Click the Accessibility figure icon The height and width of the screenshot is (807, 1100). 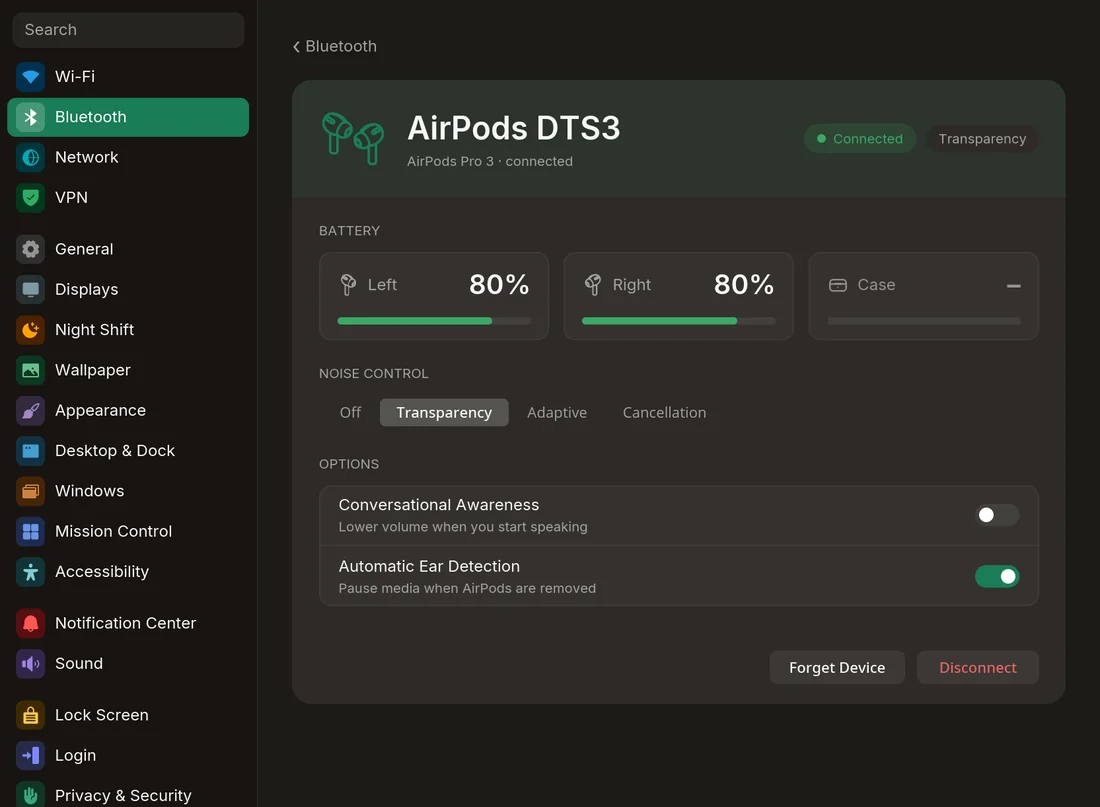[x=30, y=572]
